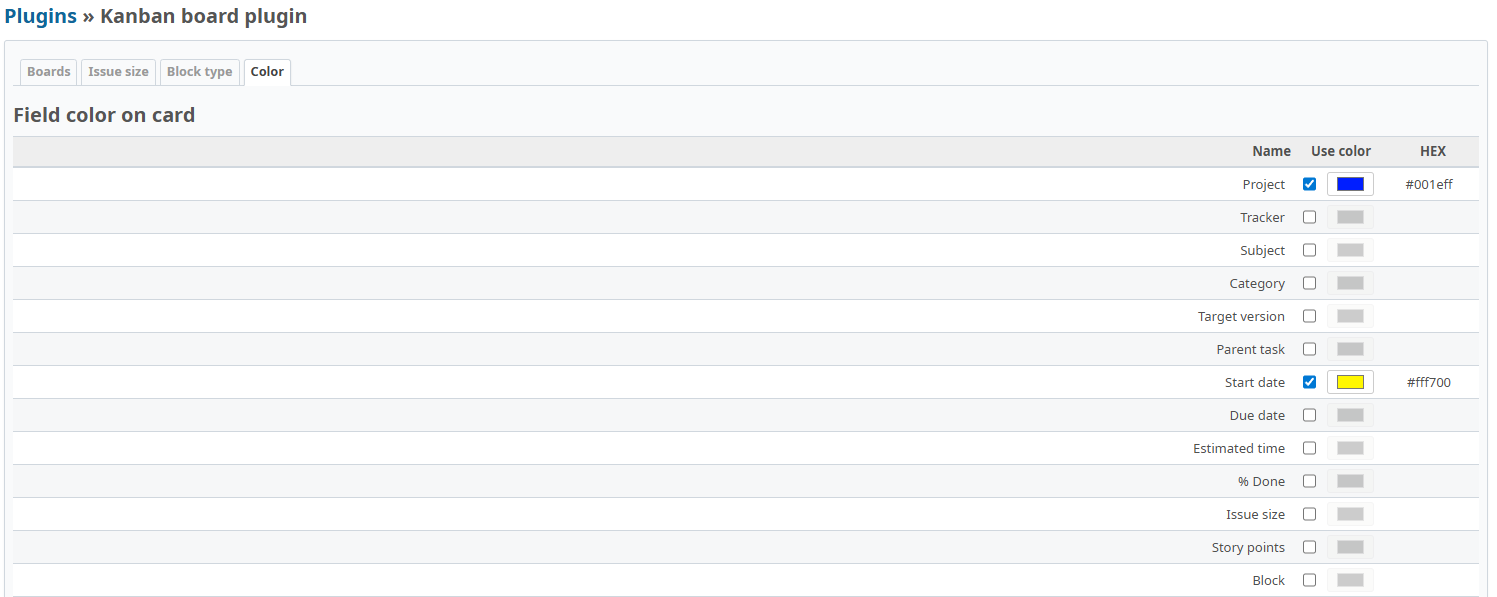Open the yellow Start date color picker

[1350, 382]
